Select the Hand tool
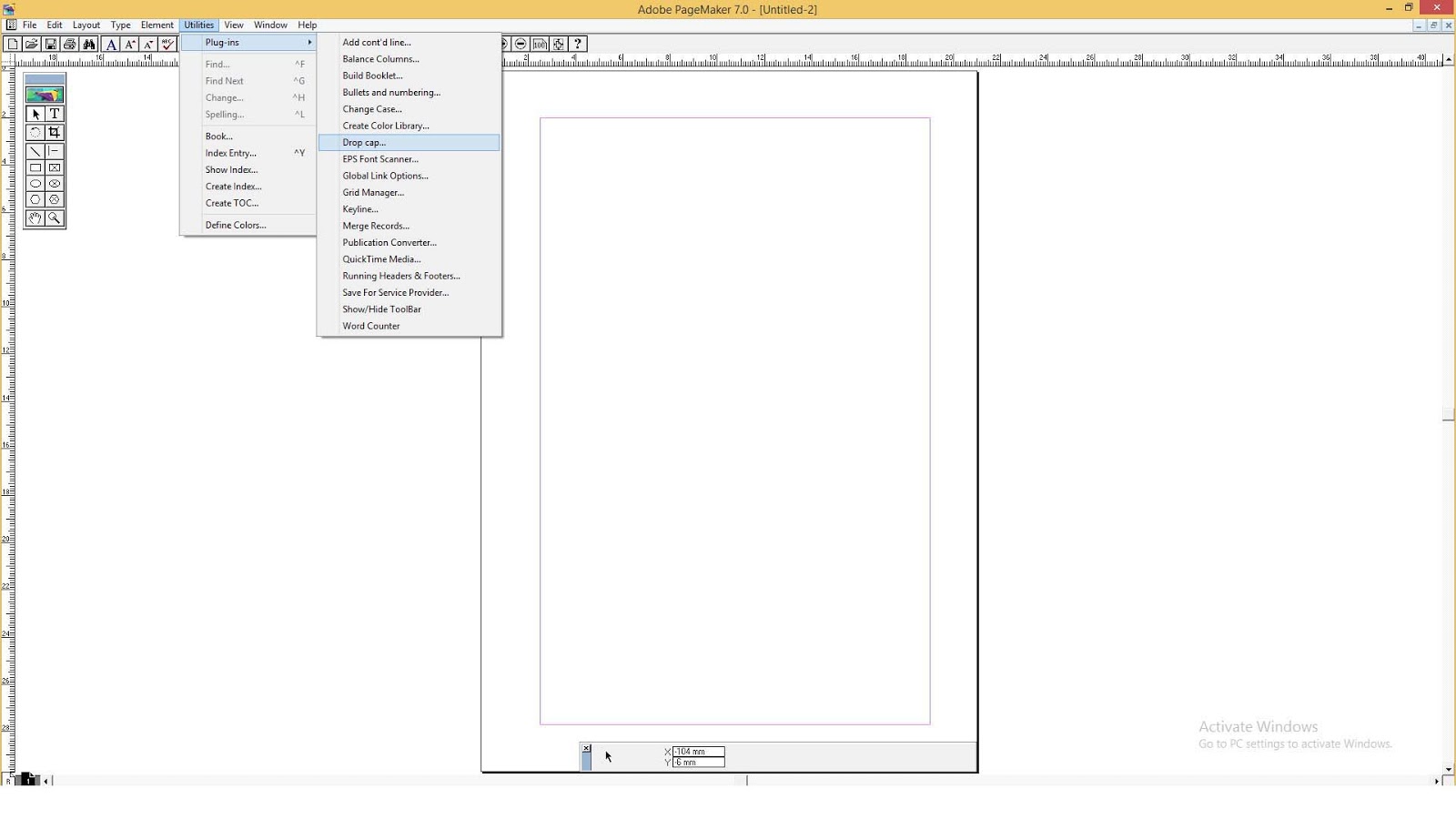 point(35,218)
